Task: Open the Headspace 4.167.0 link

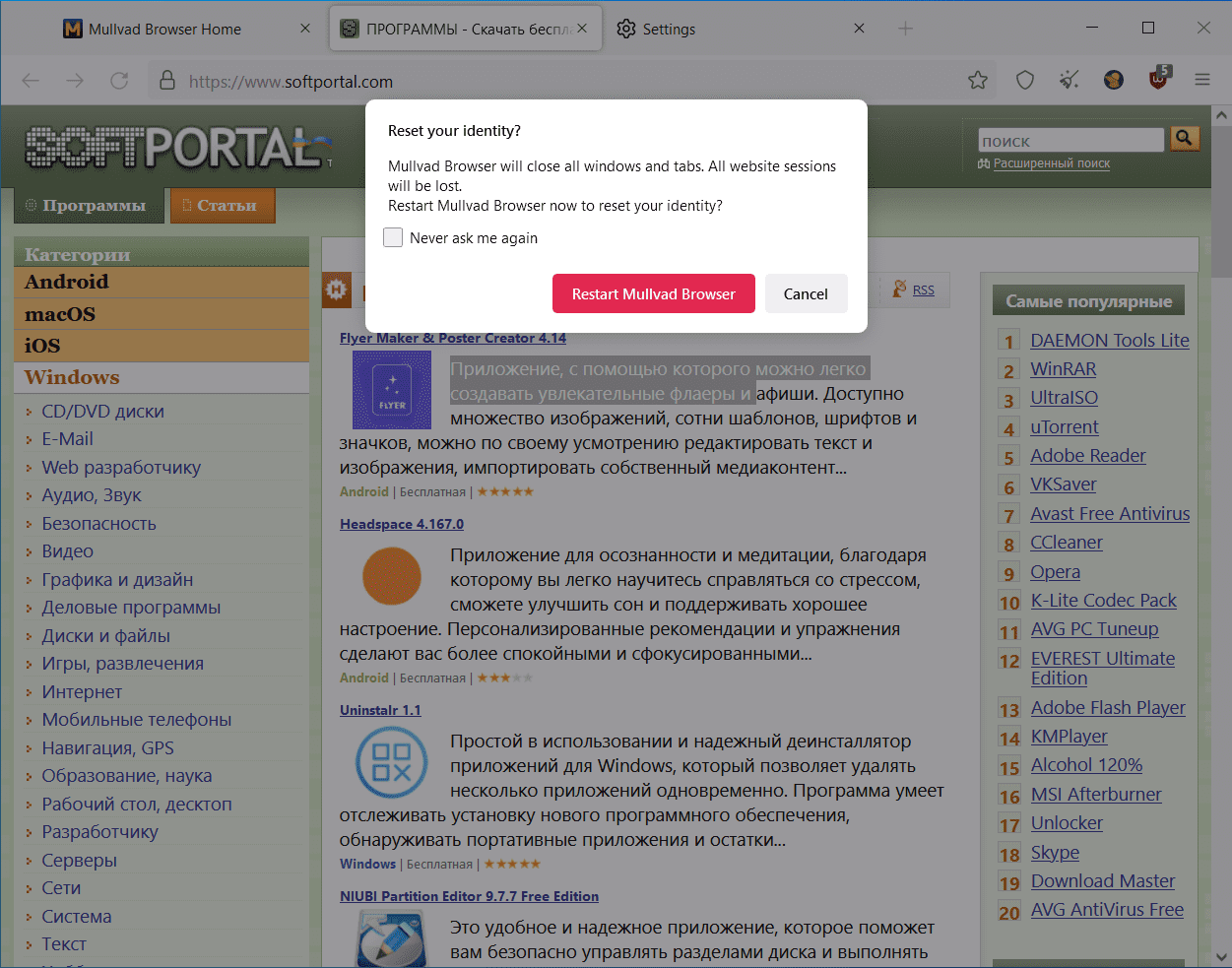Action: pyautogui.click(x=402, y=524)
